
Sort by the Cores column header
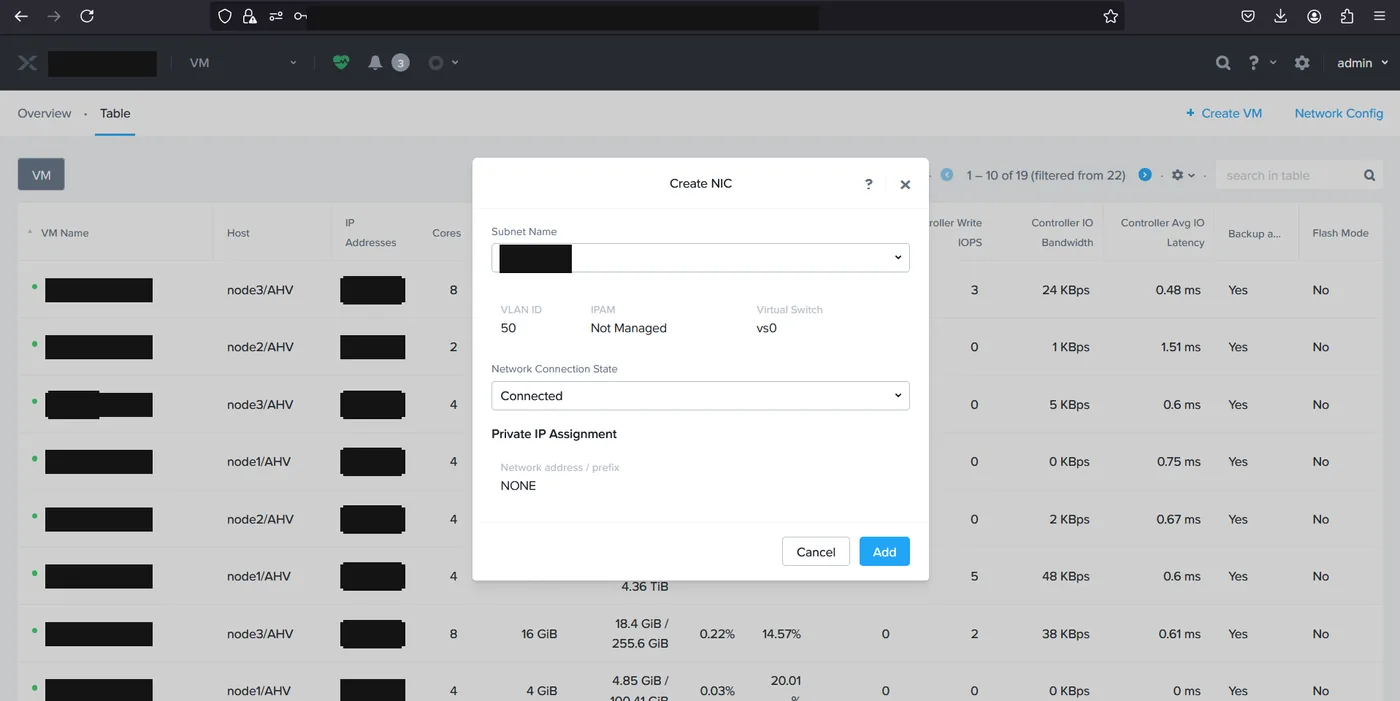[446, 233]
